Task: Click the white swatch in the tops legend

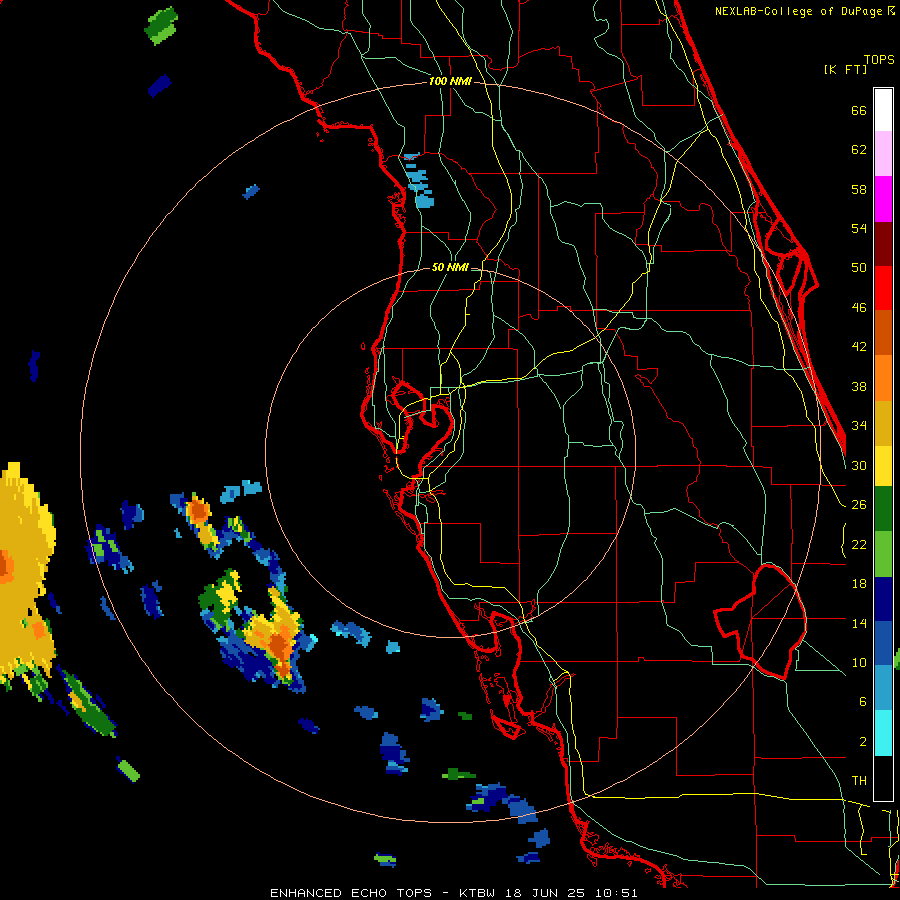Action: (883, 110)
